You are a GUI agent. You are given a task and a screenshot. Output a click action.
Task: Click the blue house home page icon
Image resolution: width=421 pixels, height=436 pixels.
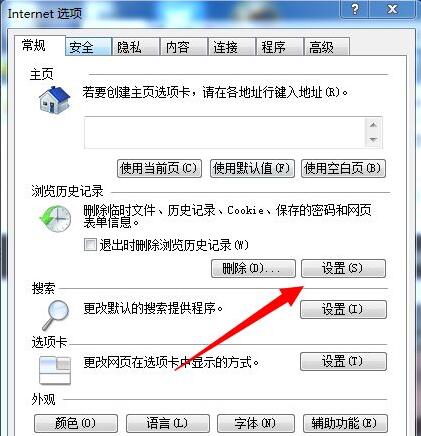pyautogui.click(x=54, y=100)
